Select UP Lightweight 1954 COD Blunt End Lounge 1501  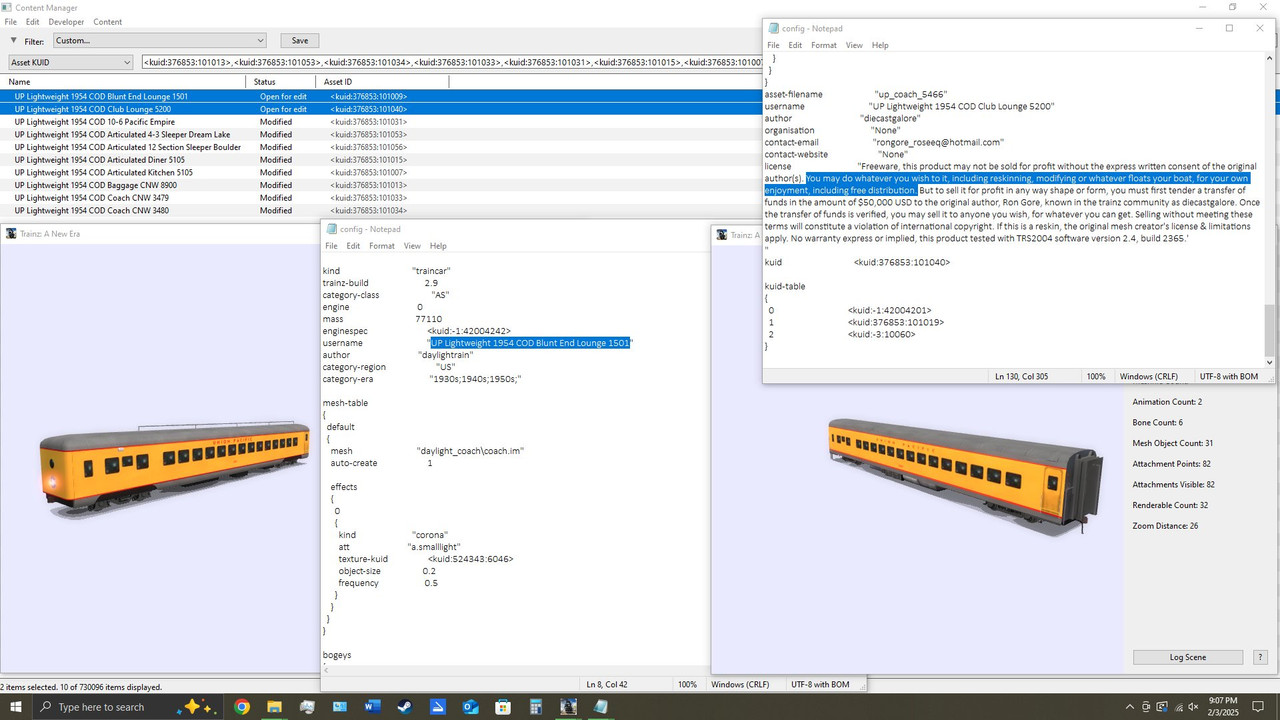click(380, 96)
